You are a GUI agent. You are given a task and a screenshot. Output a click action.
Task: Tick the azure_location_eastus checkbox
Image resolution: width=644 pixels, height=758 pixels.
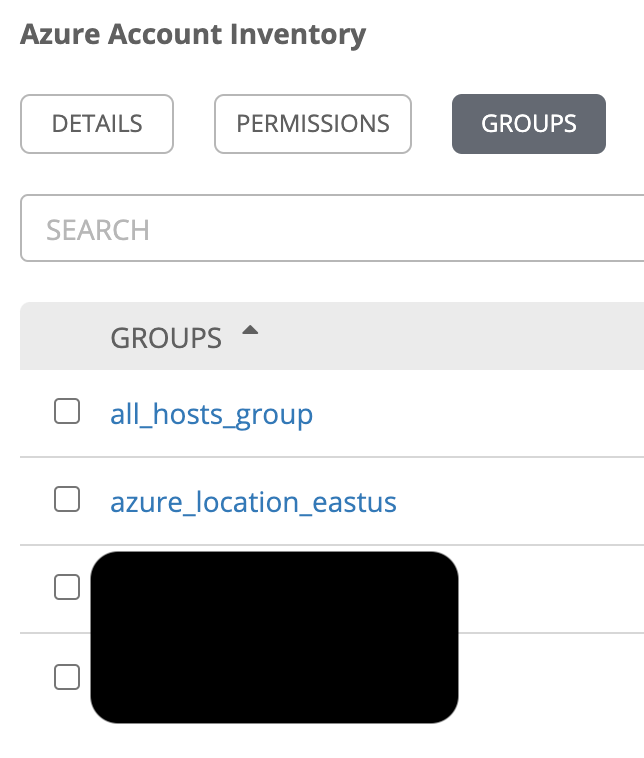pyautogui.click(x=67, y=500)
